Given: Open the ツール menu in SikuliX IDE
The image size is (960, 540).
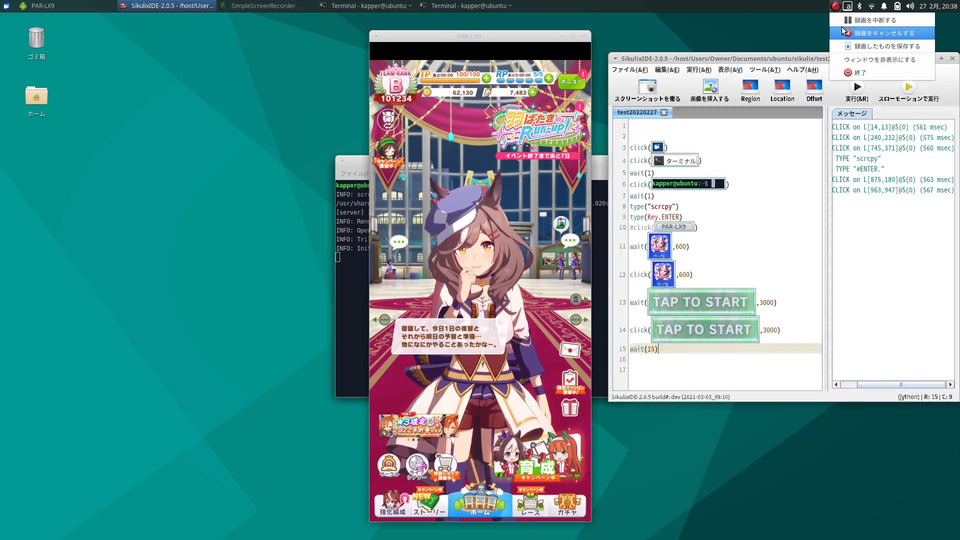Looking at the screenshot, I should pos(765,70).
